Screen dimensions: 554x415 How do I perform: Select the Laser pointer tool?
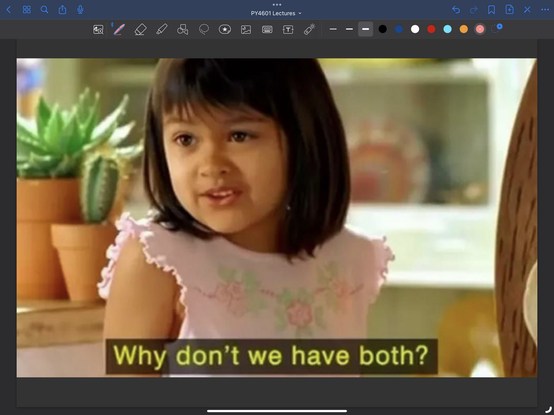pyautogui.click(x=309, y=29)
